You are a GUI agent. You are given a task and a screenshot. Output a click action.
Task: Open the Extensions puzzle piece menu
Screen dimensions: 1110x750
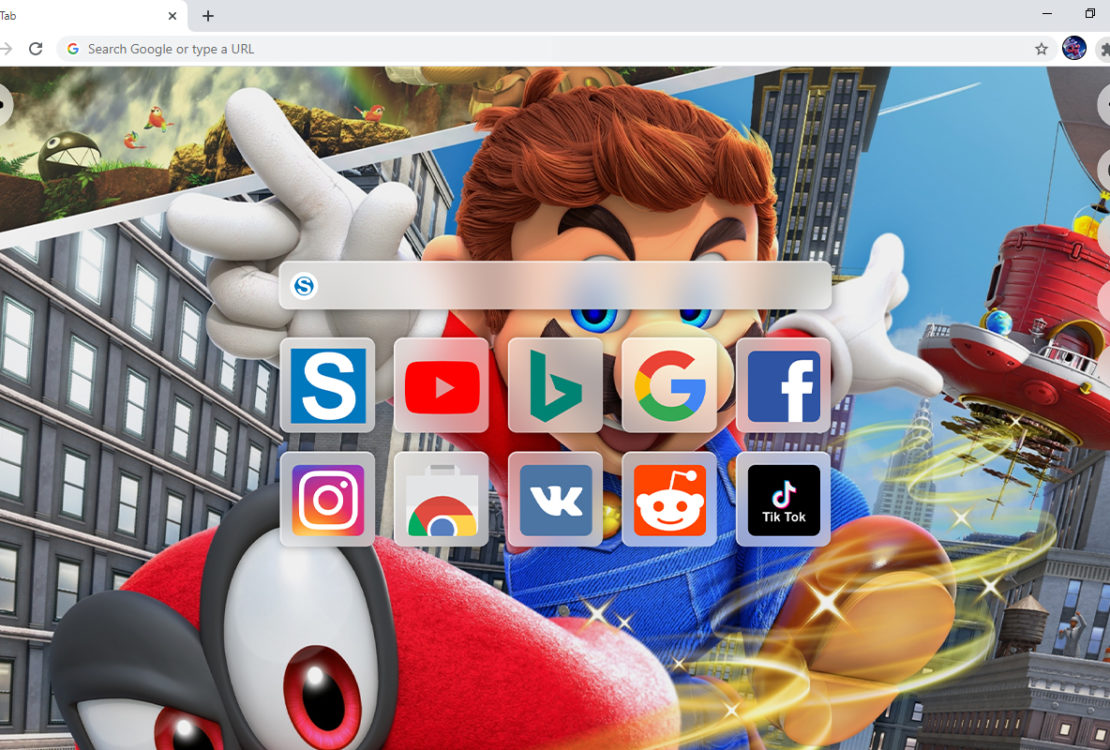click(x=1104, y=49)
